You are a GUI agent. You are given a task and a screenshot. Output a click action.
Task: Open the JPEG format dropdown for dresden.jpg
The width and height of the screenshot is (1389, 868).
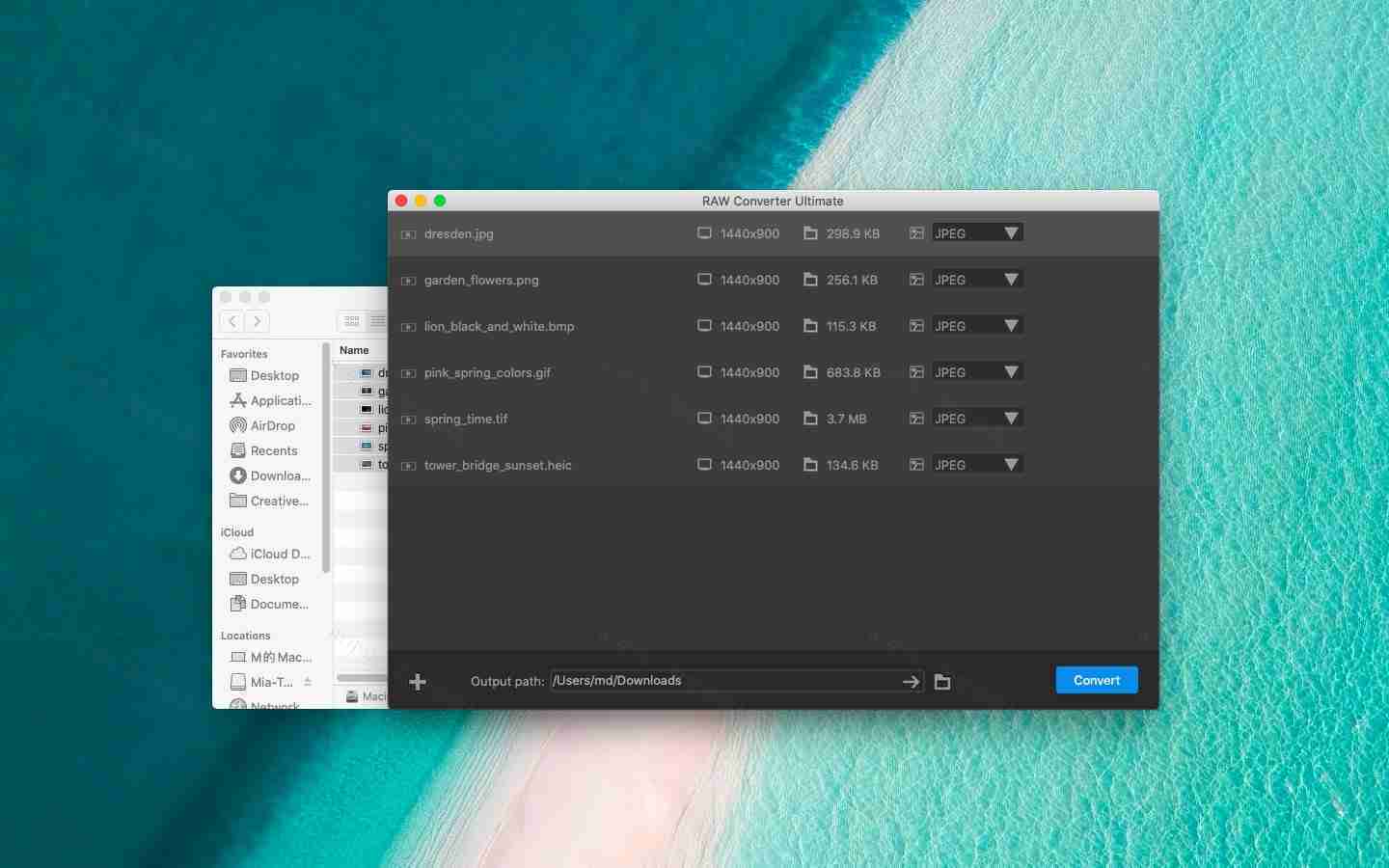click(x=976, y=232)
